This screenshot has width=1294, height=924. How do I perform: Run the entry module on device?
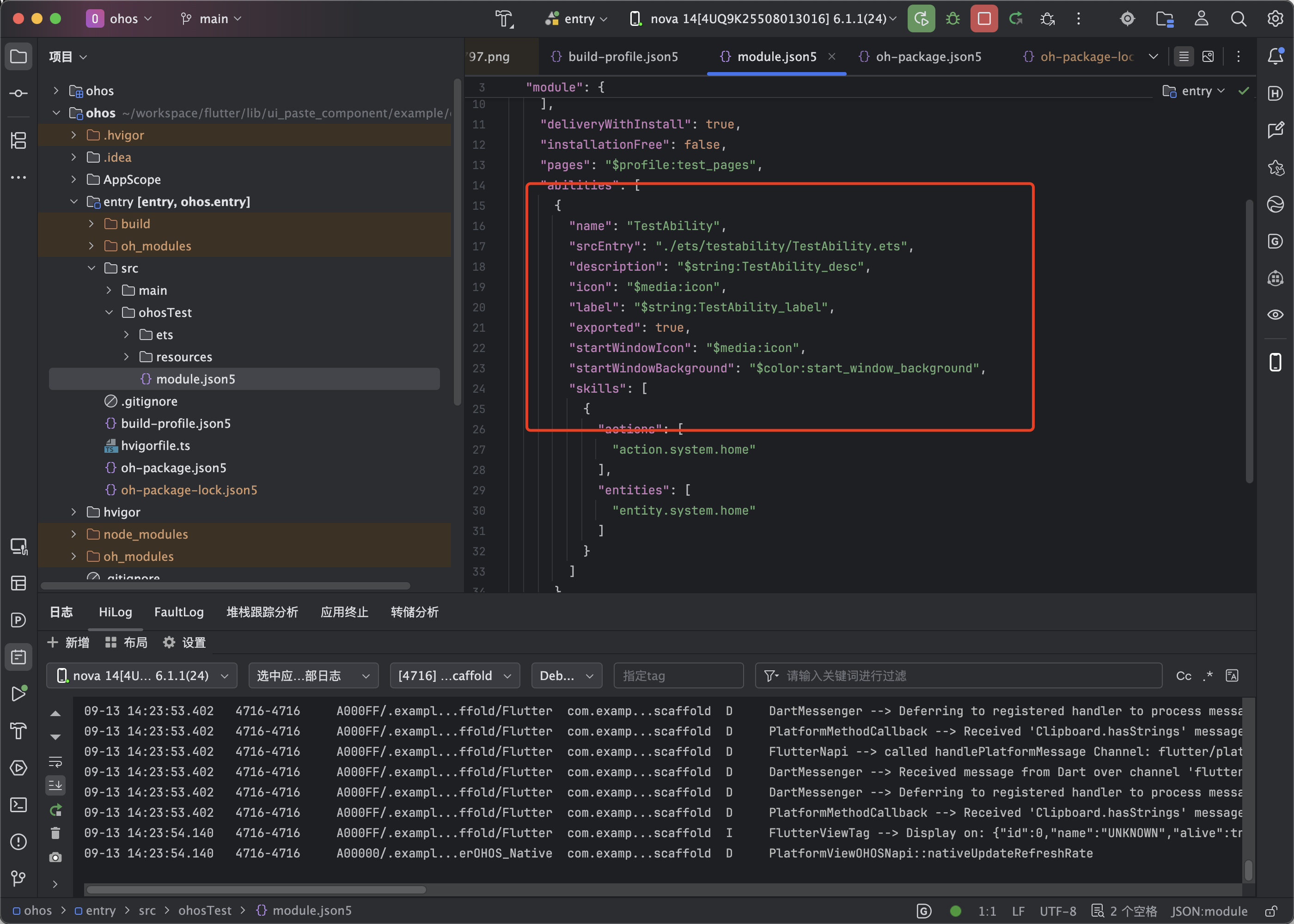[921, 19]
